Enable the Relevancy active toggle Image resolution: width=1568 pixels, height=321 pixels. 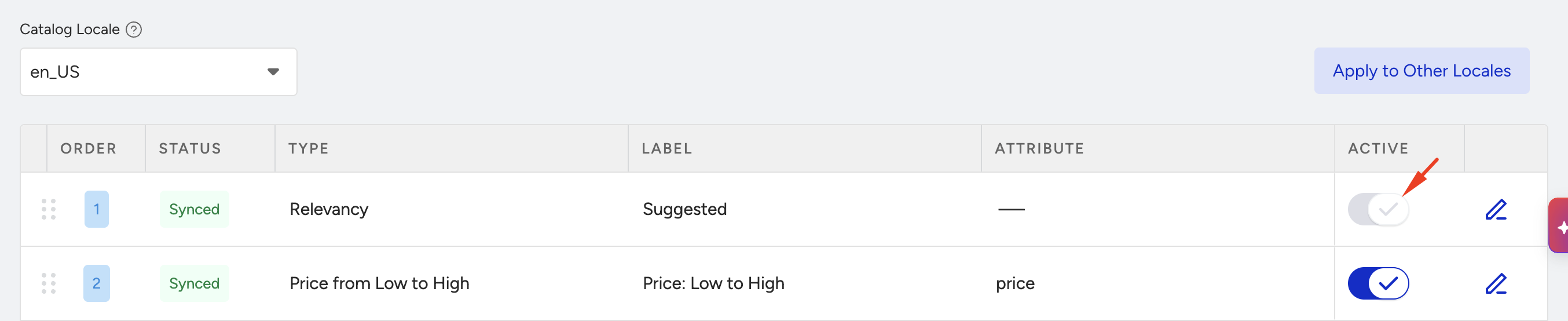[x=1378, y=209]
